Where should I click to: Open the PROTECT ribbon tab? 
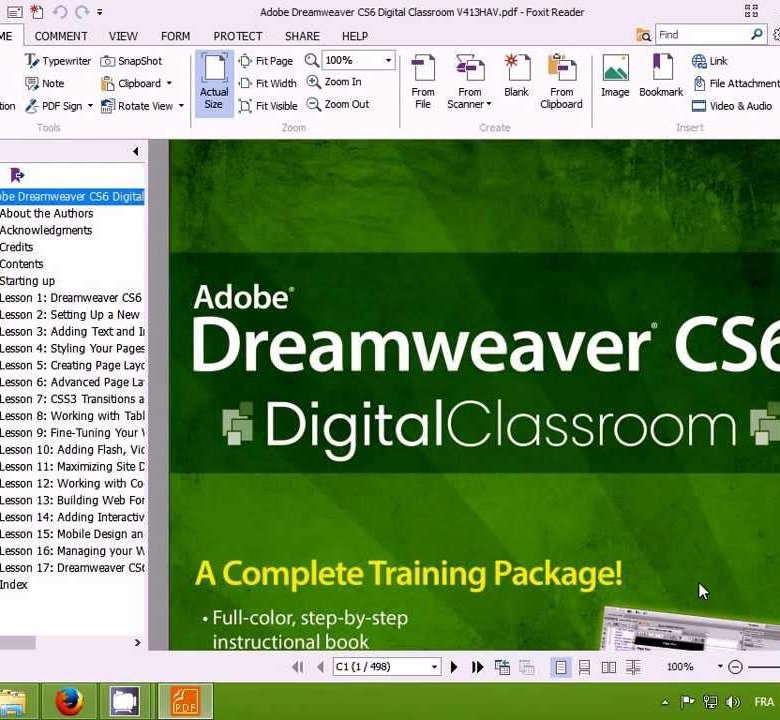pyautogui.click(x=237, y=36)
